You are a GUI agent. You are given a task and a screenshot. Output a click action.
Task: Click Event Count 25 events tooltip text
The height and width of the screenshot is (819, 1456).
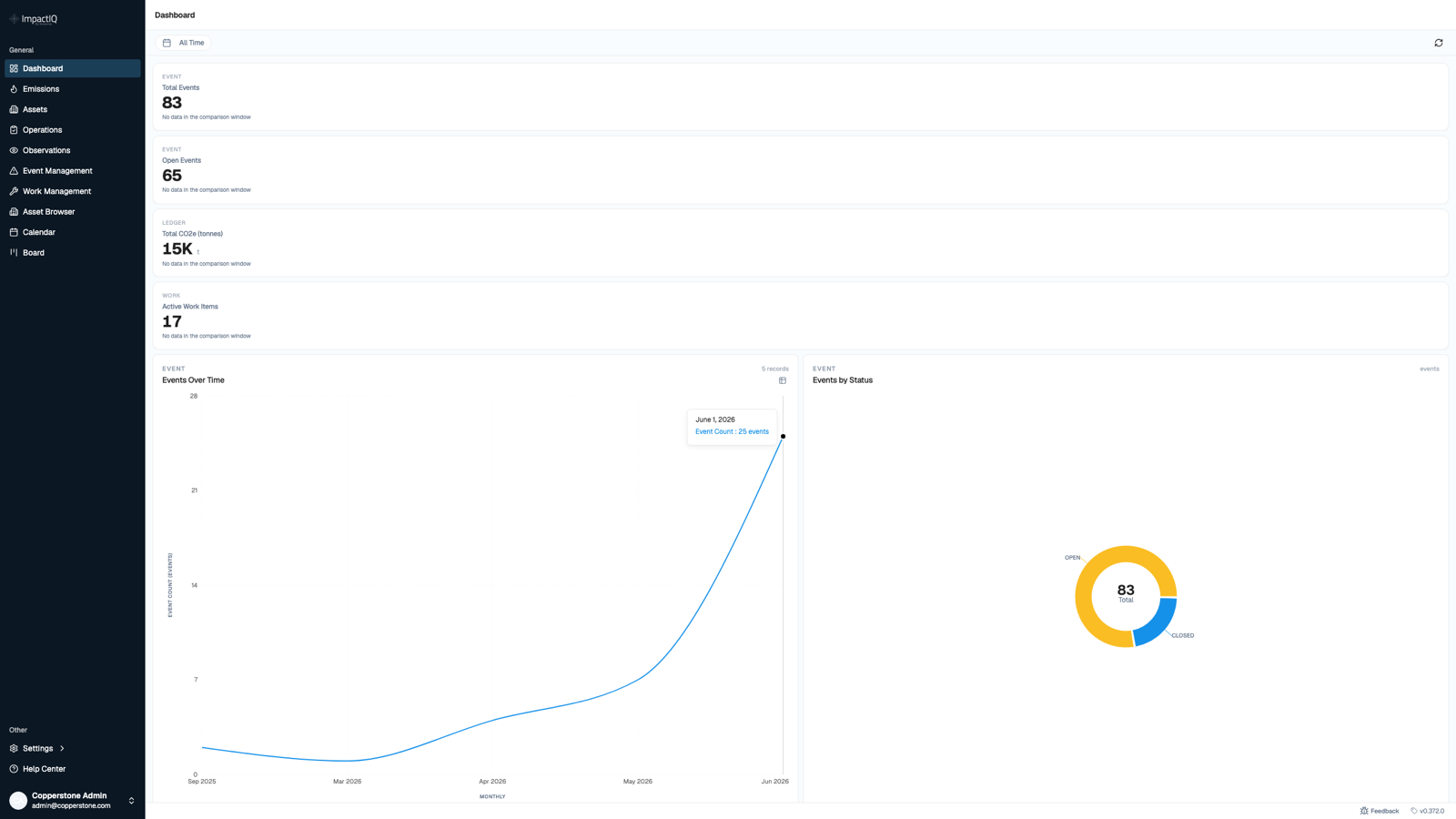(x=732, y=431)
